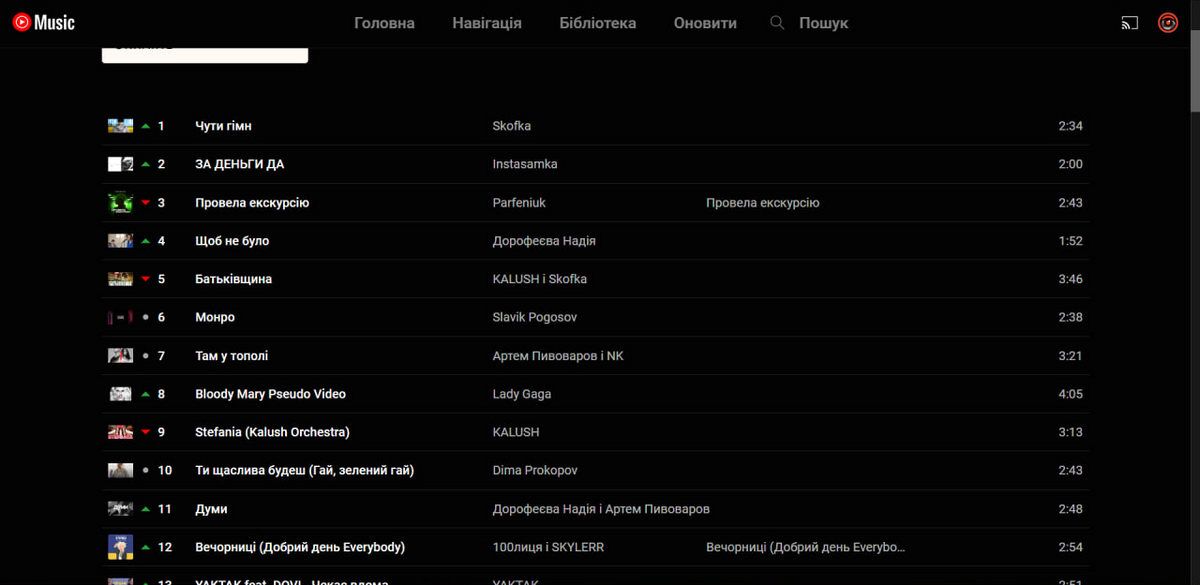Go to the Головна tab
Image resolution: width=1200 pixels, height=585 pixels.
(x=384, y=23)
